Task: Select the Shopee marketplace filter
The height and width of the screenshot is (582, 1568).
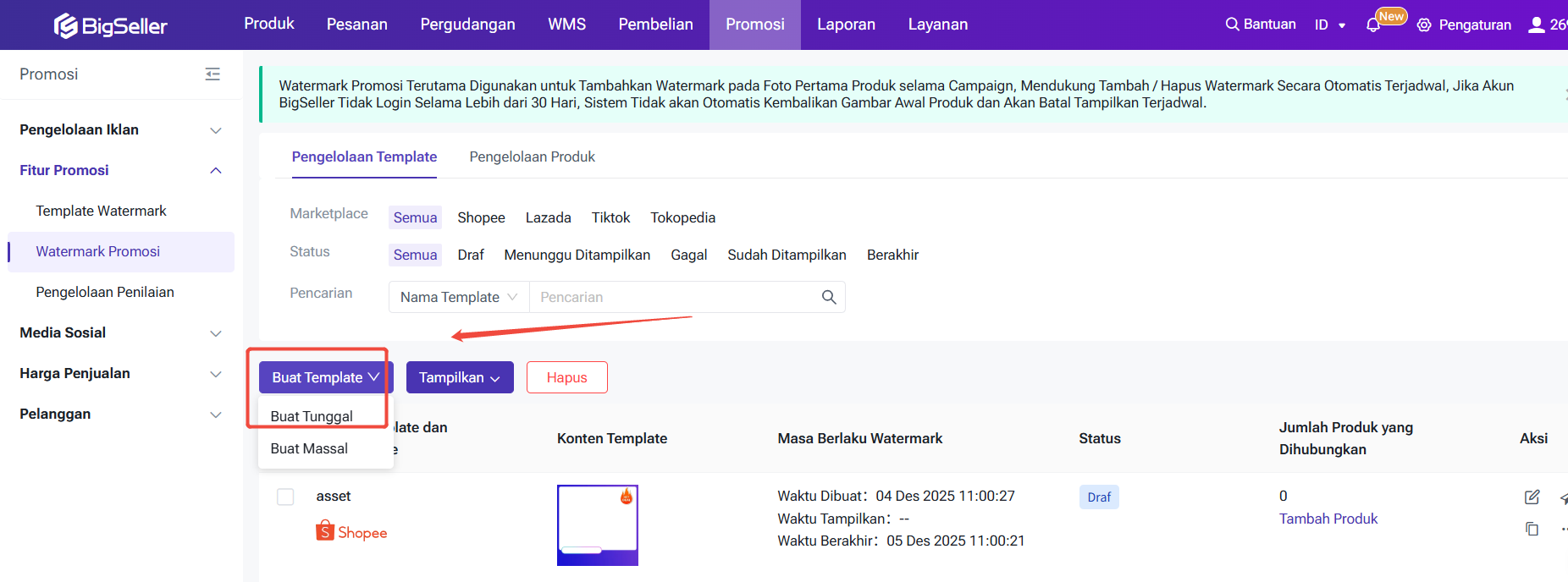Action: tap(481, 217)
